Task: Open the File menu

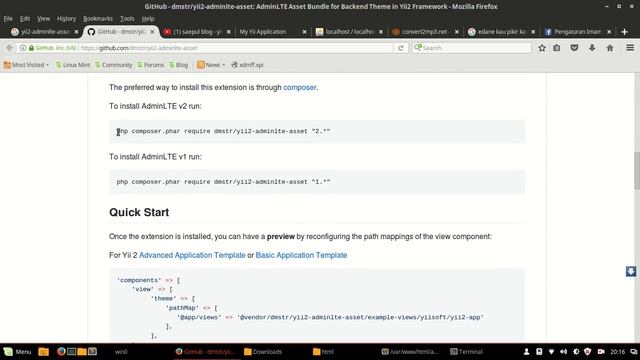Action: tap(8, 19)
